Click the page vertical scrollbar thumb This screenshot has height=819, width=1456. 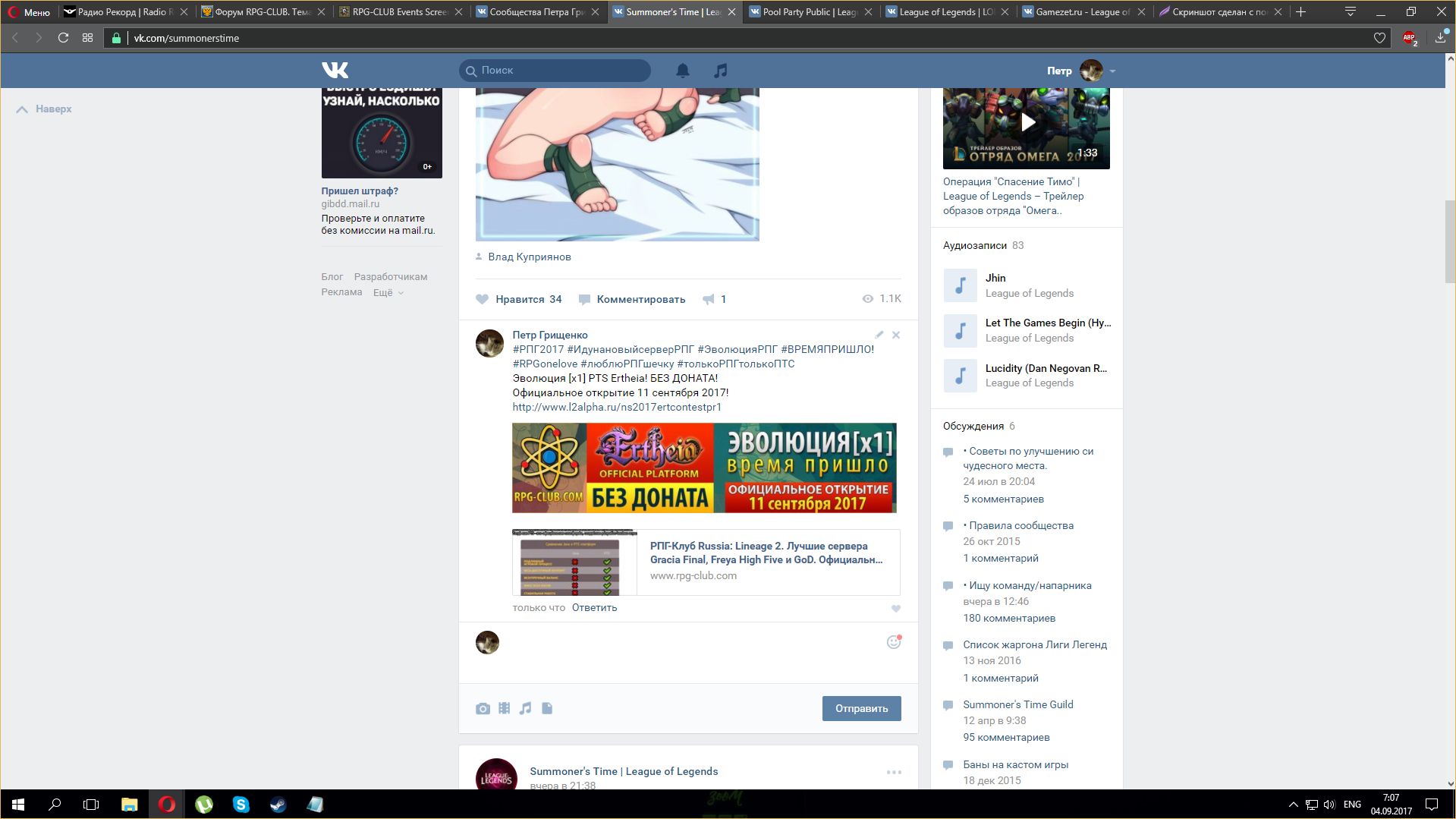tap(1450, 241)
